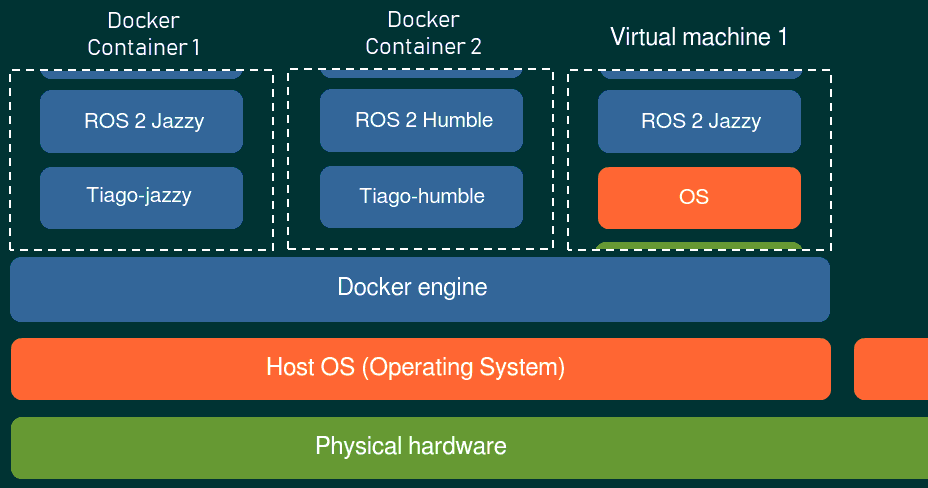
Task: Click the dashed bottom border of Docker Container 2
Action: point(420,249)
